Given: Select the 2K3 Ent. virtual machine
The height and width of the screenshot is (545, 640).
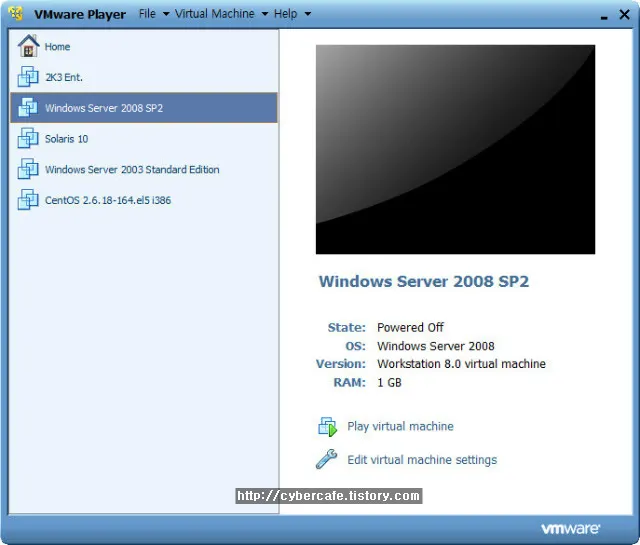Looking at the screenshot, I should click(x=144, y=77).
